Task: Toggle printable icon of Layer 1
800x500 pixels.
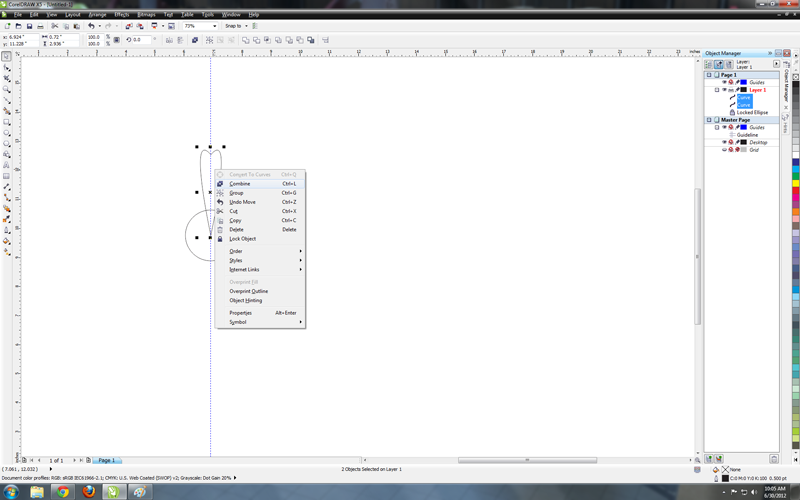Action: click(731, 90)
